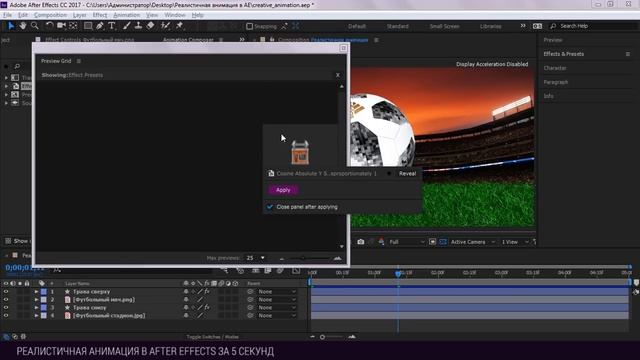Open the Window menu

click(175, 15)
